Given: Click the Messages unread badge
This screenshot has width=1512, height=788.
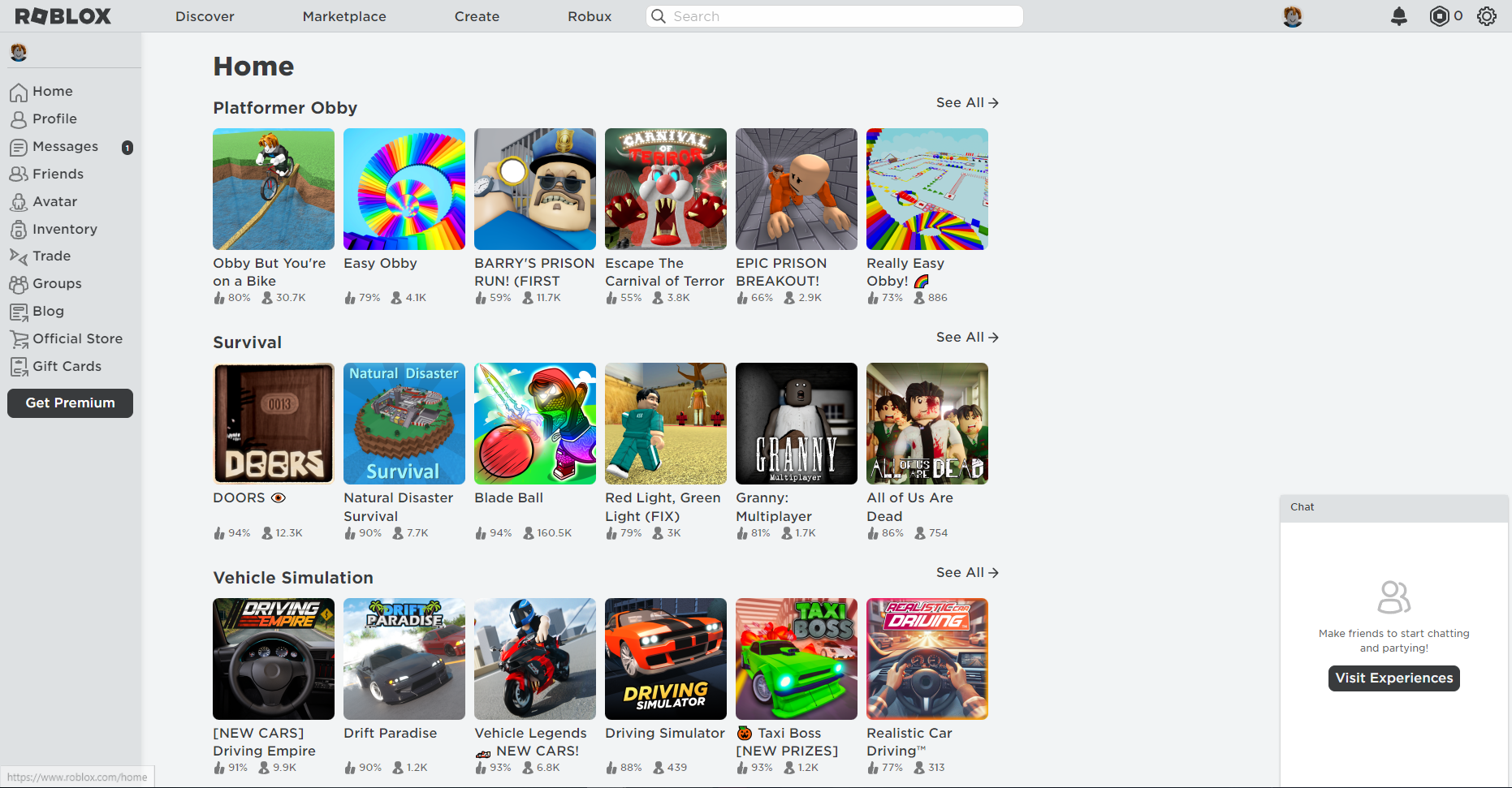Looking at the screenshot, I should click(x=127, y=148).
